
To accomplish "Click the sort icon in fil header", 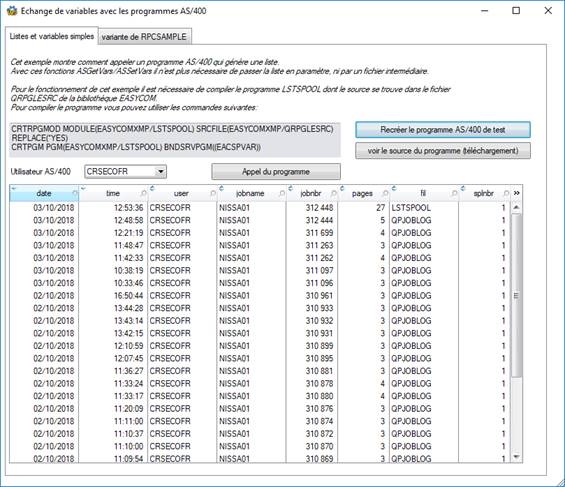I will 394,188.
